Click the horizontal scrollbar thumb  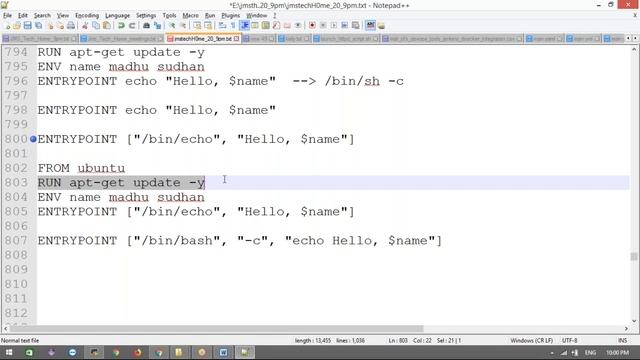pyautogui.click(x=216, y=329)
